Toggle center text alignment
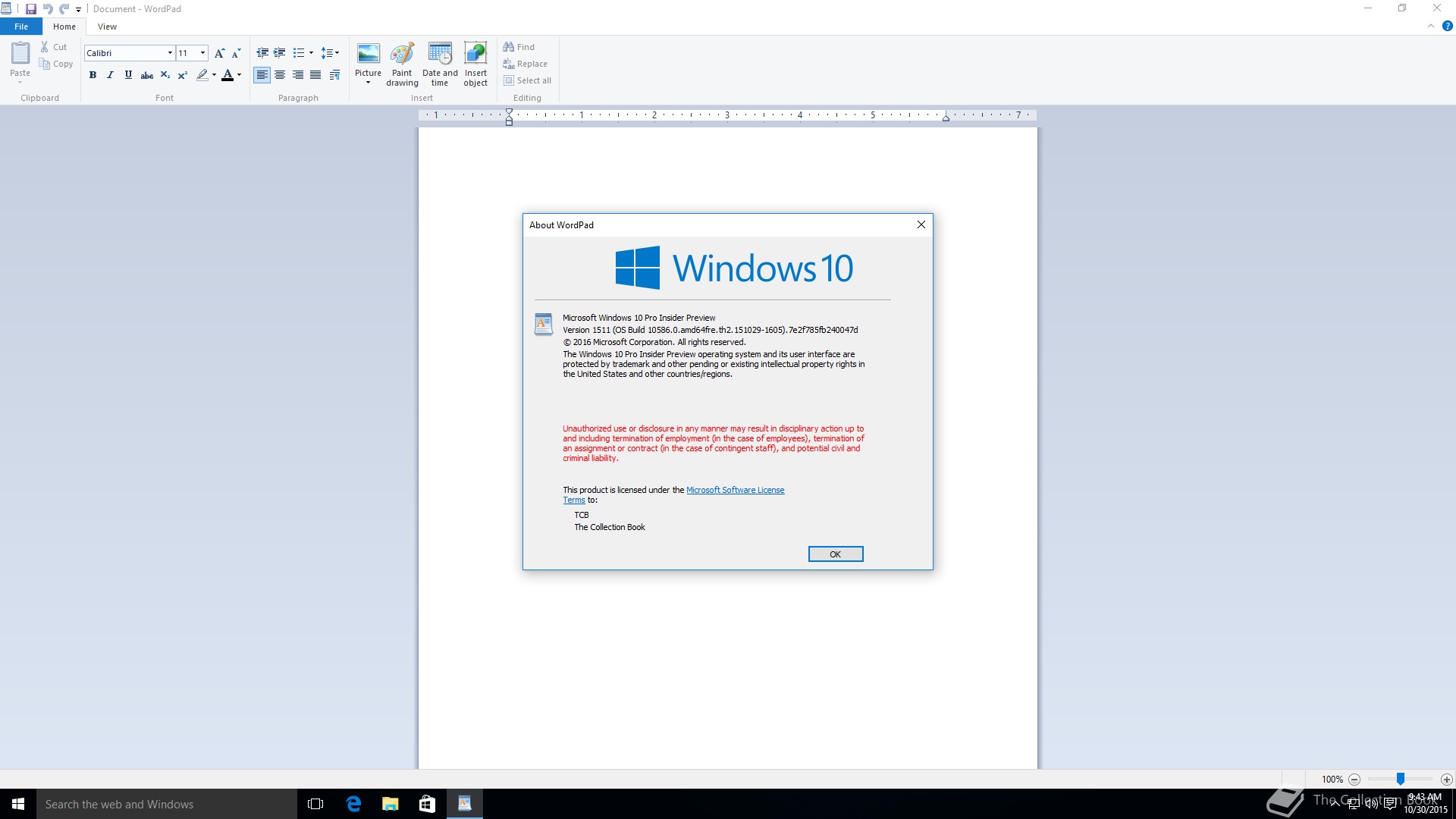 coord(280,75)
